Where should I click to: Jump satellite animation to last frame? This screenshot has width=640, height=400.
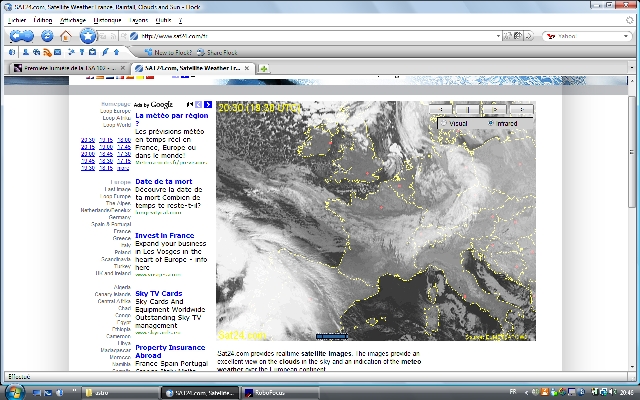click(521, 109)
